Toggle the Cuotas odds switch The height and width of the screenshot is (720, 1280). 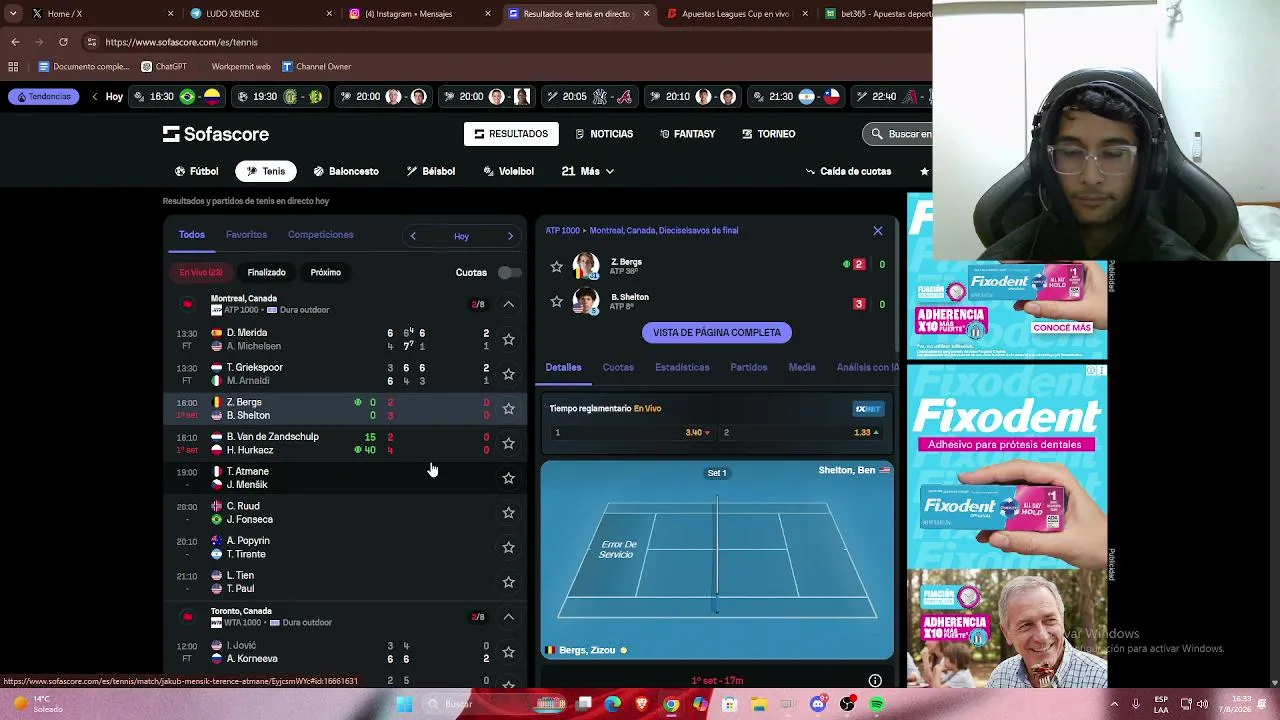[509, 273]
